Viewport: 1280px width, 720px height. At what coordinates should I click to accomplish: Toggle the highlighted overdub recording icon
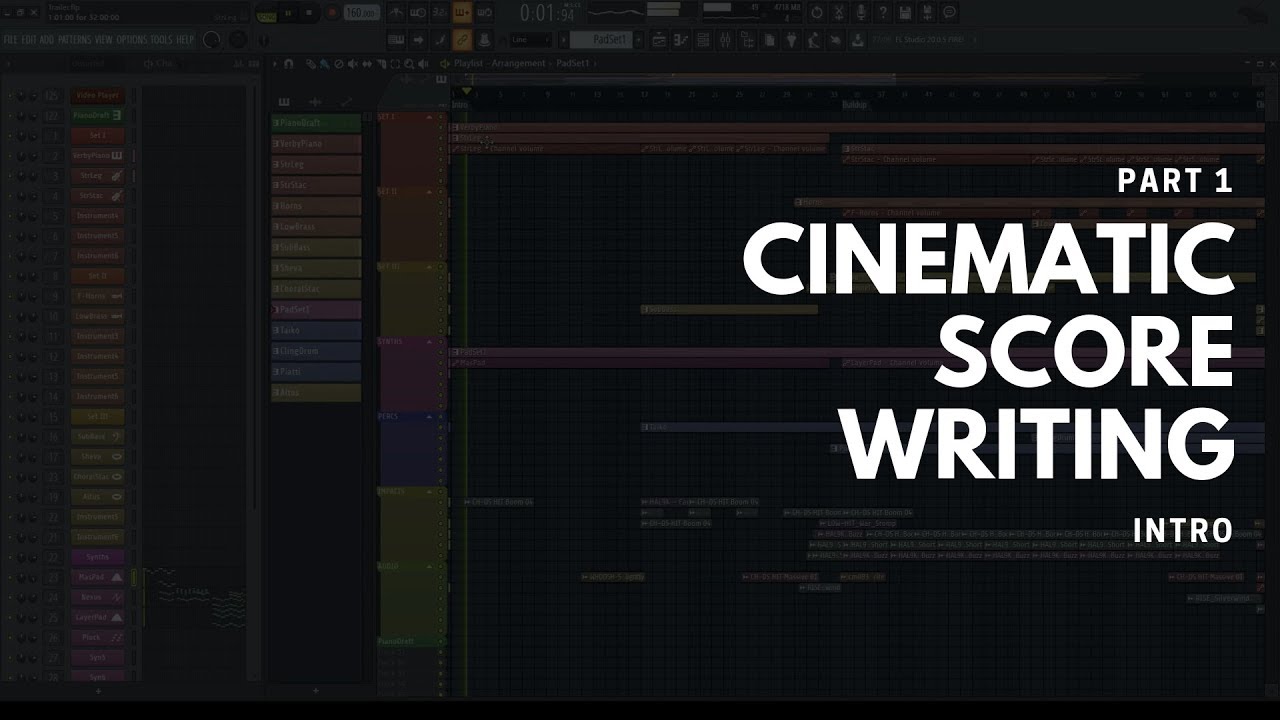coord(462,13)
